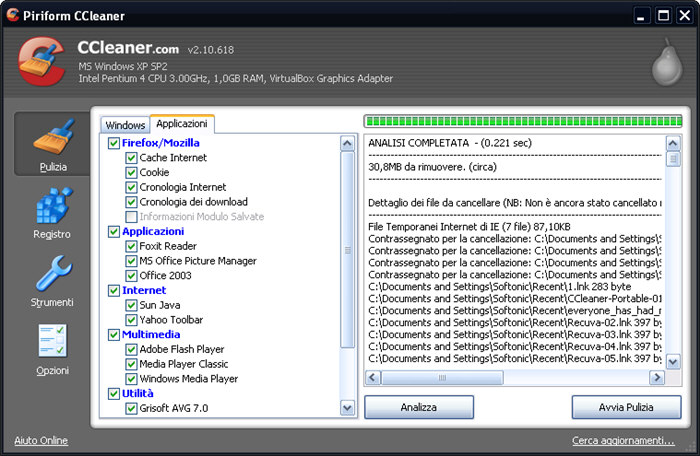The height and width of the screenshot is (456, 700).
Task: Toggle Cronologia Internet checkbox
Action: (x=131, y=187)
